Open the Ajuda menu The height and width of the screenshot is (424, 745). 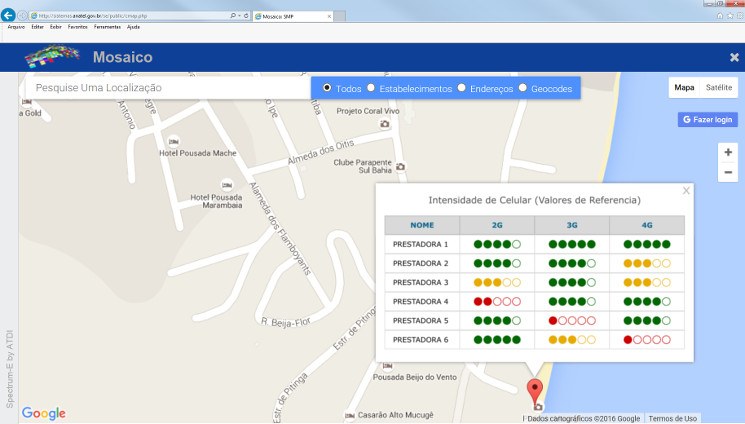[x=134, y=27]
